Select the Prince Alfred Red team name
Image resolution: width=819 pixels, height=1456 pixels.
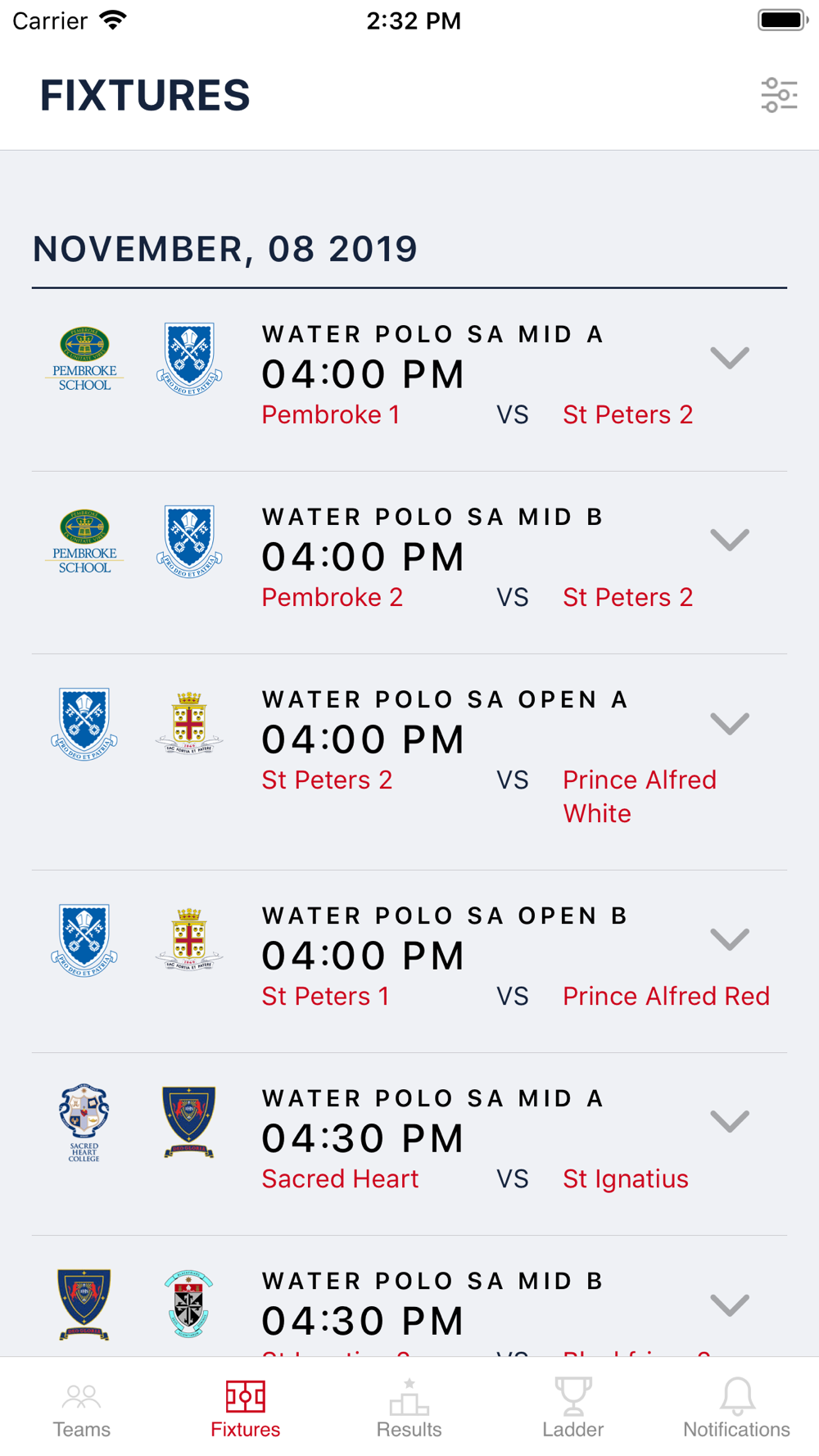point(666,996)
